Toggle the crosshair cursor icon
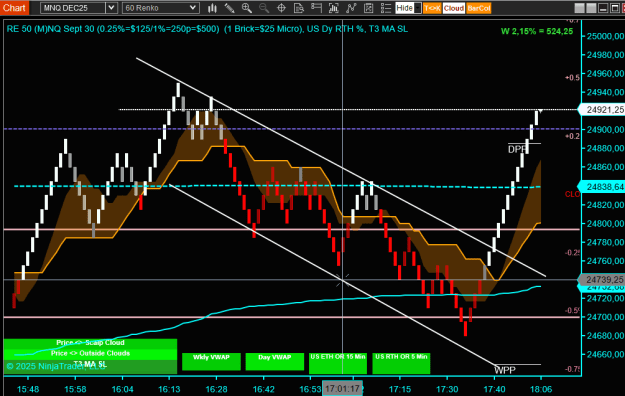This screenshot has height=396, width=625. click(x=281, y=8)
